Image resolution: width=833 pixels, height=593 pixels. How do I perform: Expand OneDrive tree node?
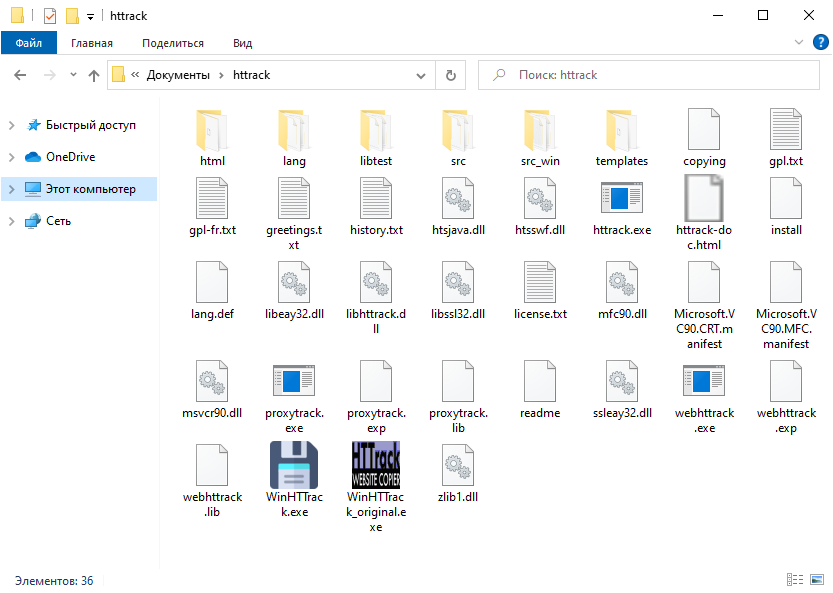pos(12,157)
